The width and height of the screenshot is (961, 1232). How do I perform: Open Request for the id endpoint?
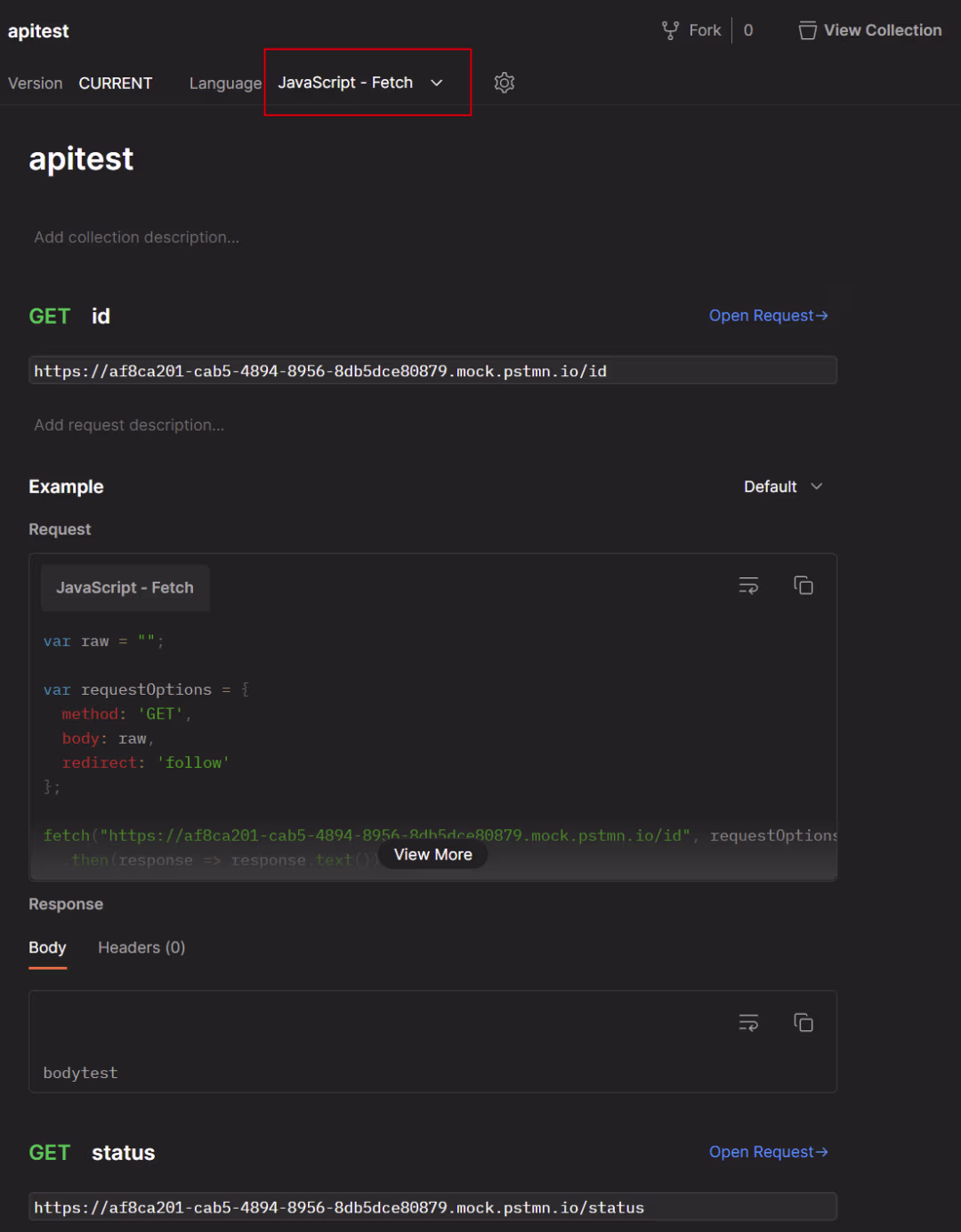768,316
